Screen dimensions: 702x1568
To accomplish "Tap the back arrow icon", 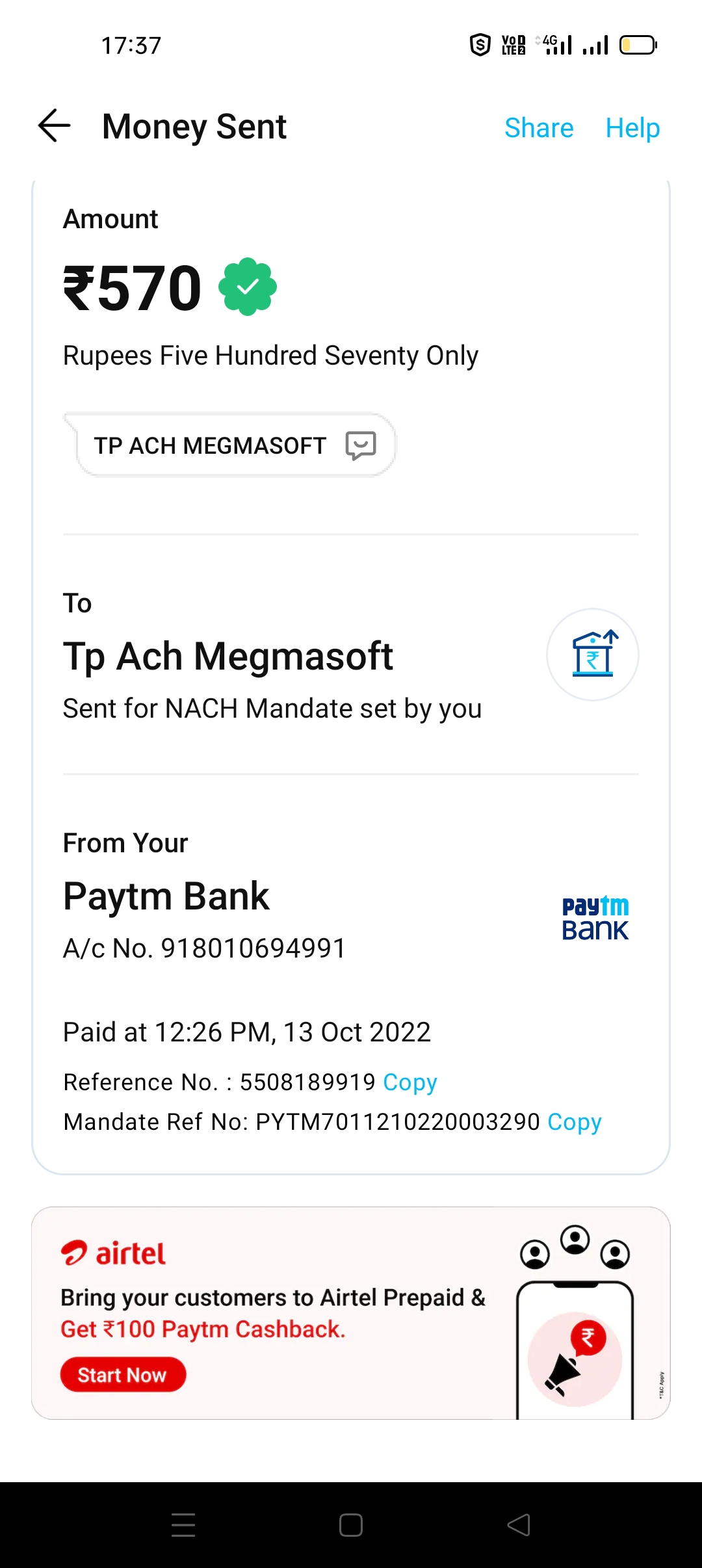I will pyautogui.click(x=55, y=125).
